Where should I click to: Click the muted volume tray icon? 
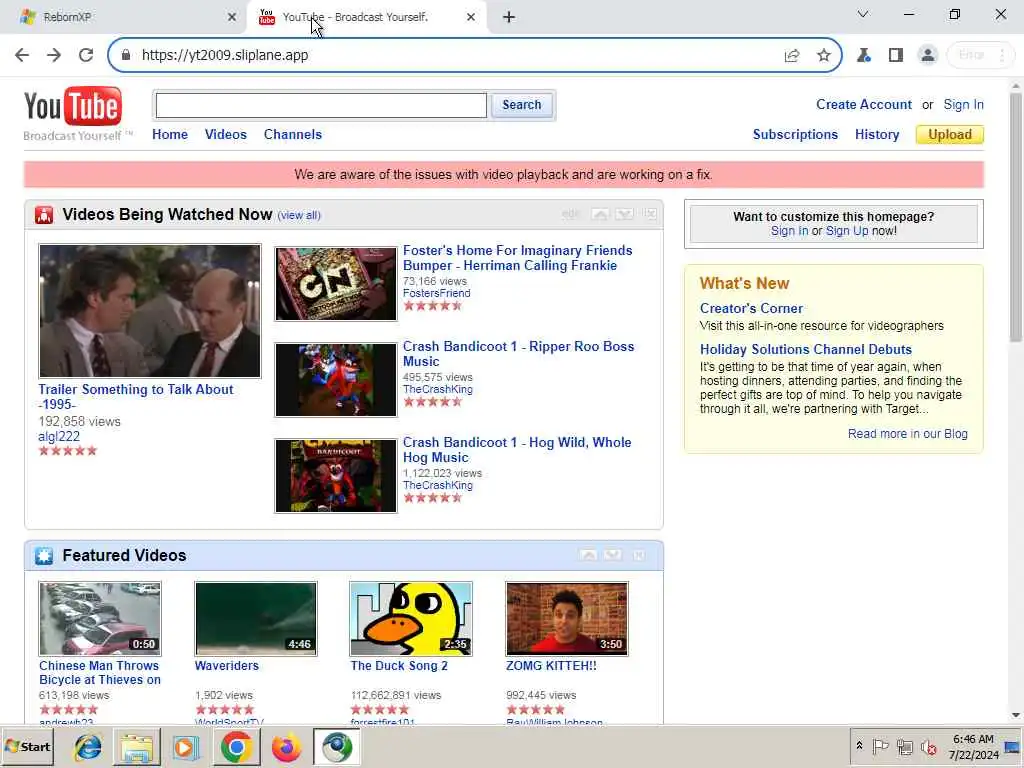coord(928,746)
